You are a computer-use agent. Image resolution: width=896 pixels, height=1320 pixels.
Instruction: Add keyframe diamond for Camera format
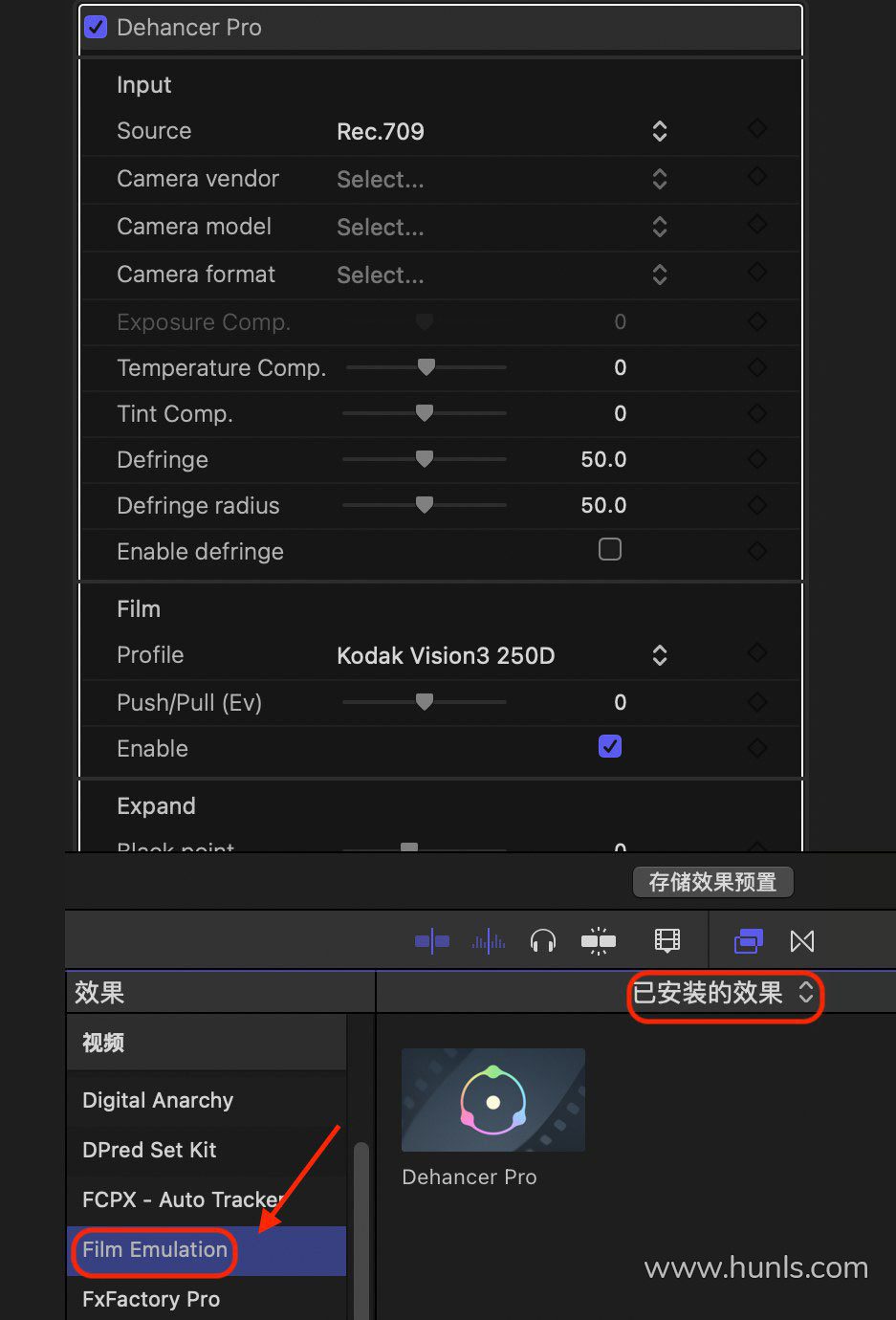click(757, 272)
